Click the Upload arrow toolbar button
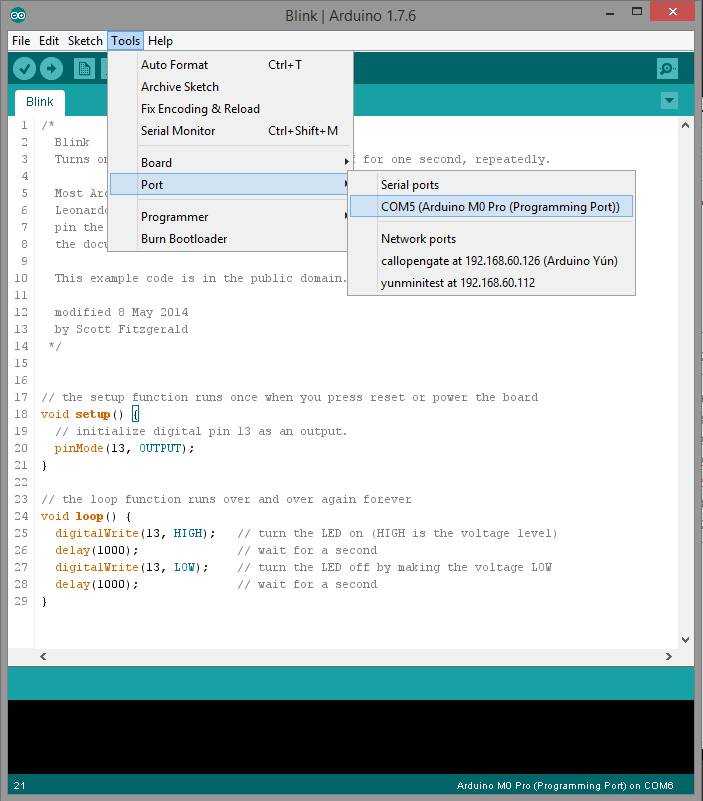This screenshot has height=801, width=703. click(51, 68)
